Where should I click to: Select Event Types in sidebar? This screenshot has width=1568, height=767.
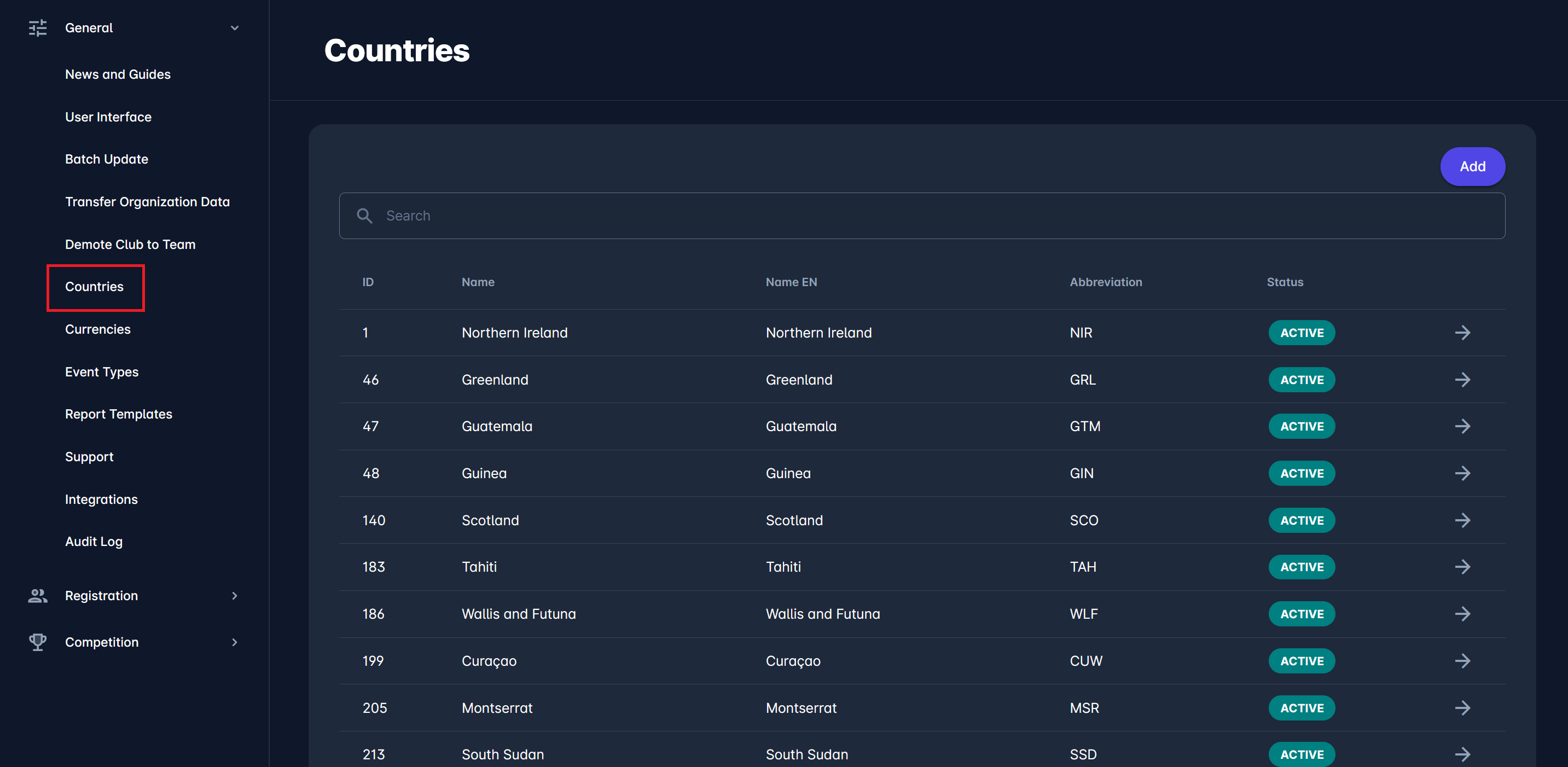[x=102, y=372]
